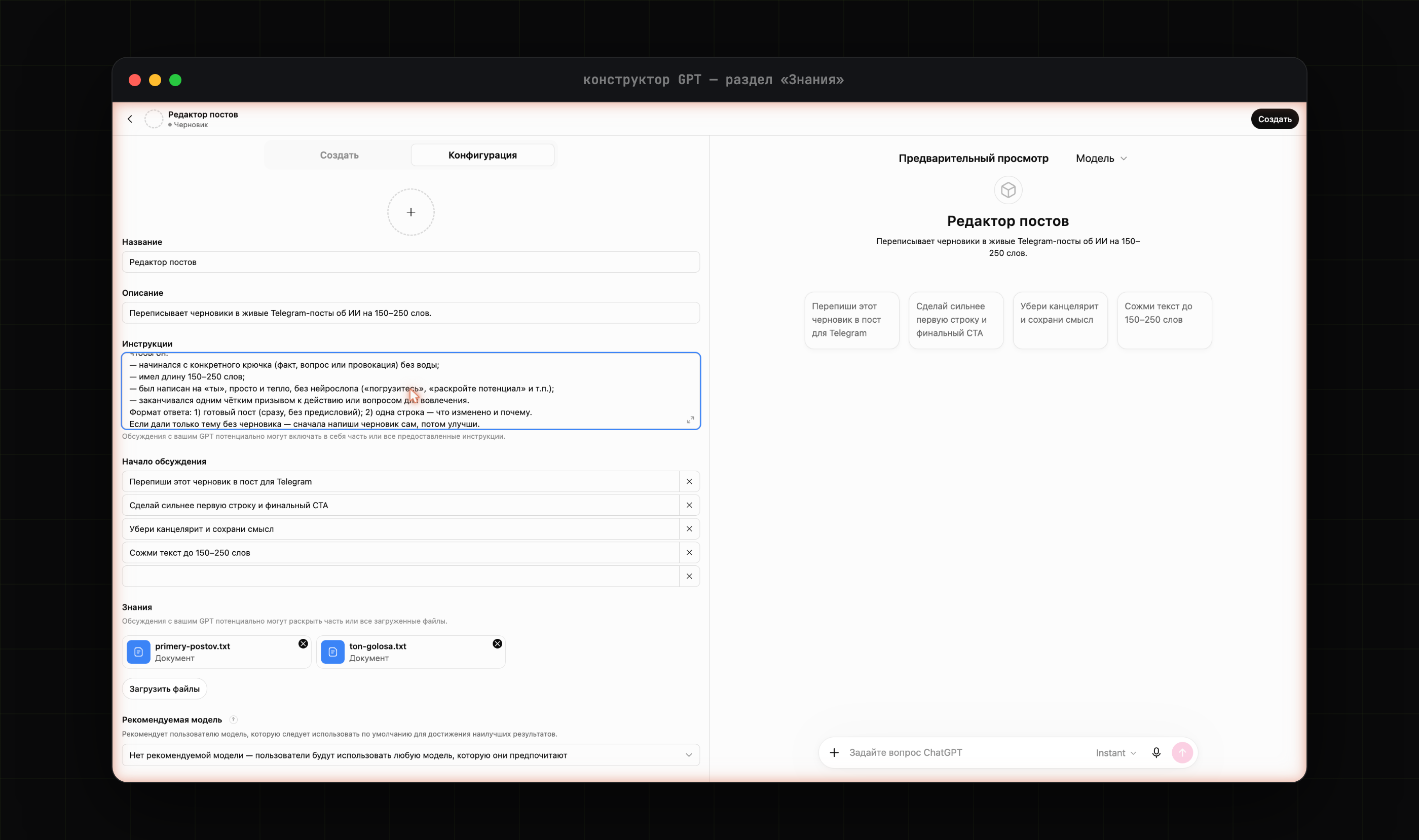Click the empty conversation starter field
This screenshot has width=1419, height=840.
coord(401,577)
